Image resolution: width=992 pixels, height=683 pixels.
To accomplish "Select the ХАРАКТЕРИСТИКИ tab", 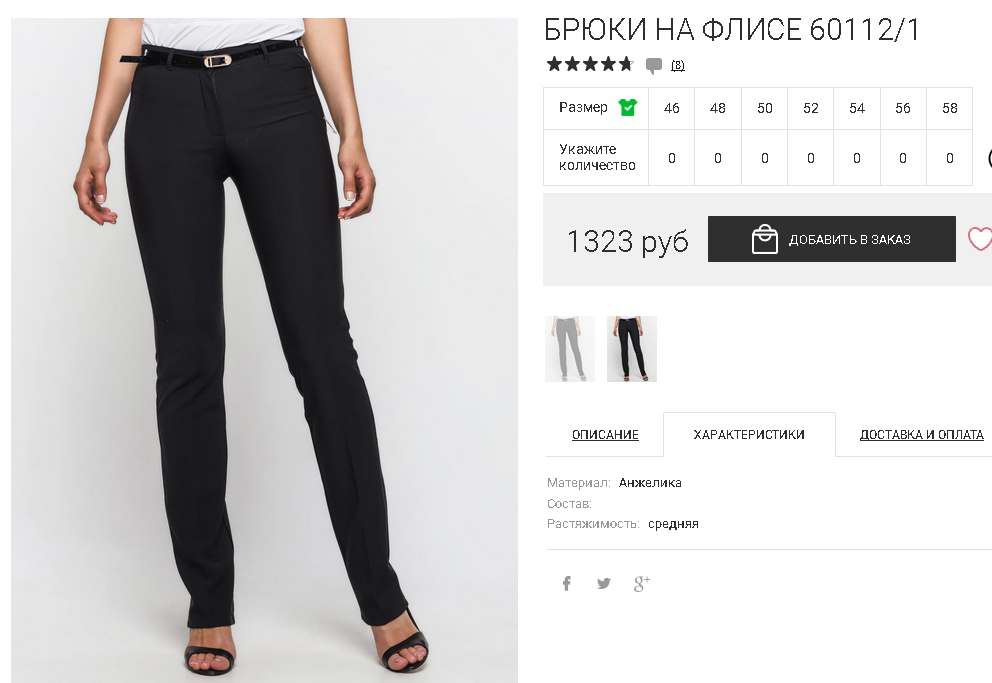I will pyautogui.click(x=749, y=434).
